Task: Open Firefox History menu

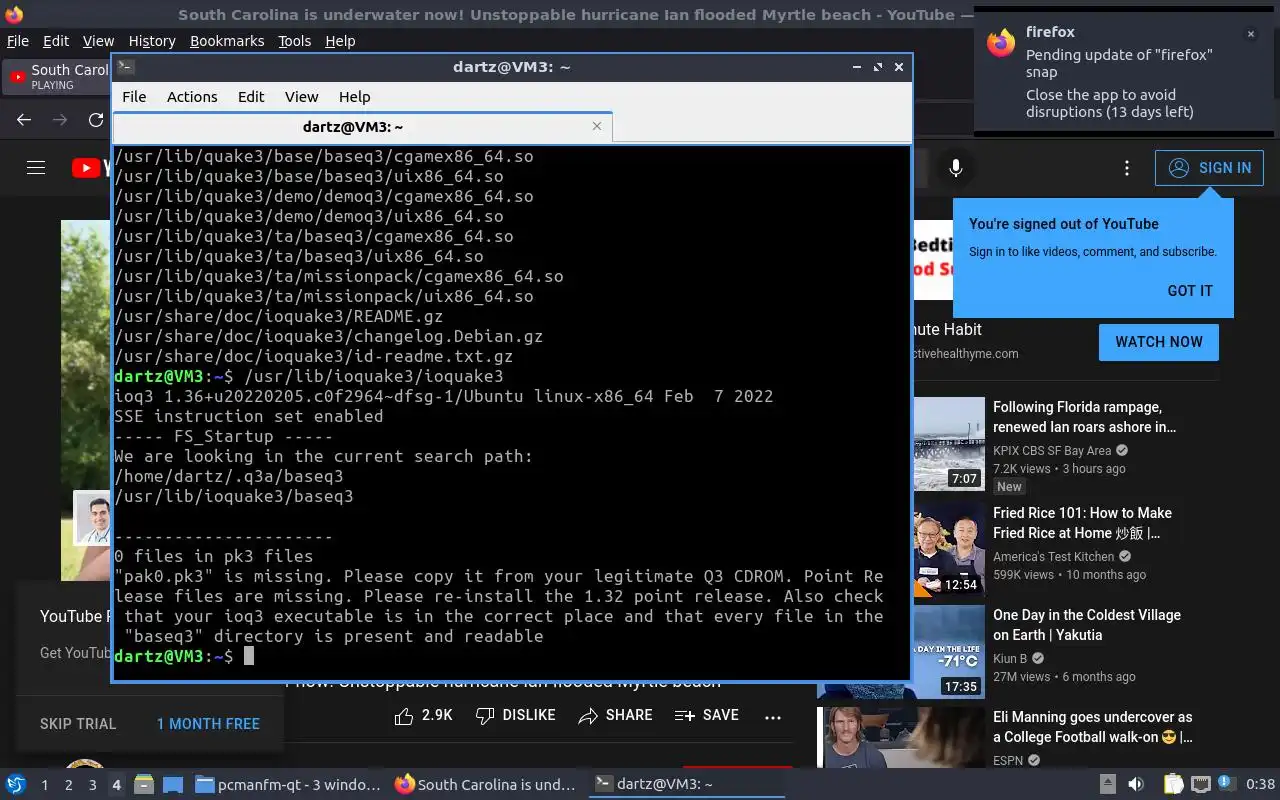Action: 152,41
